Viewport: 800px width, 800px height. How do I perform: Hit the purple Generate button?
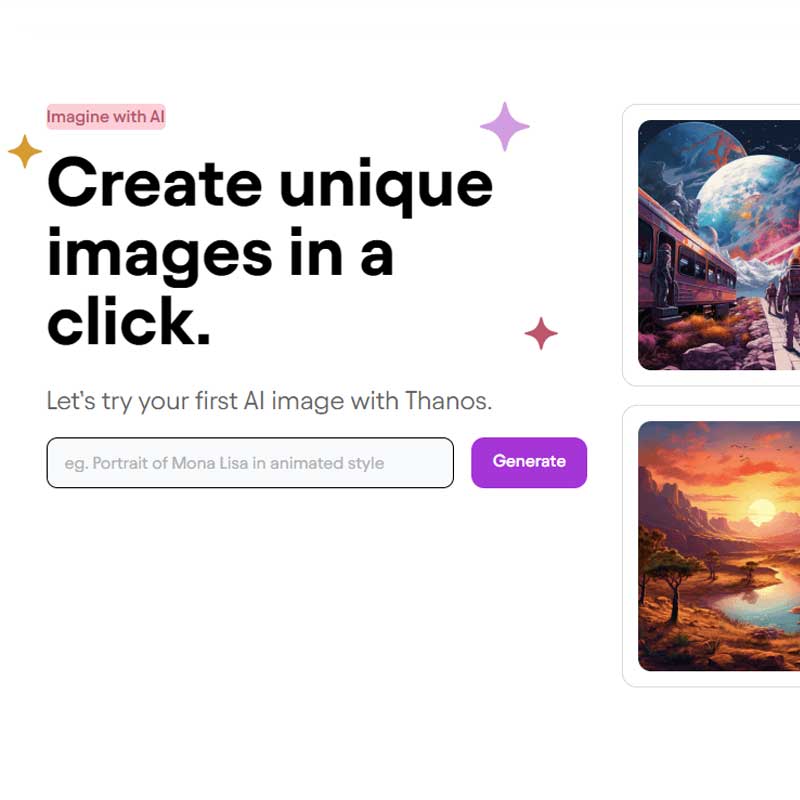[x=529, y=462]
